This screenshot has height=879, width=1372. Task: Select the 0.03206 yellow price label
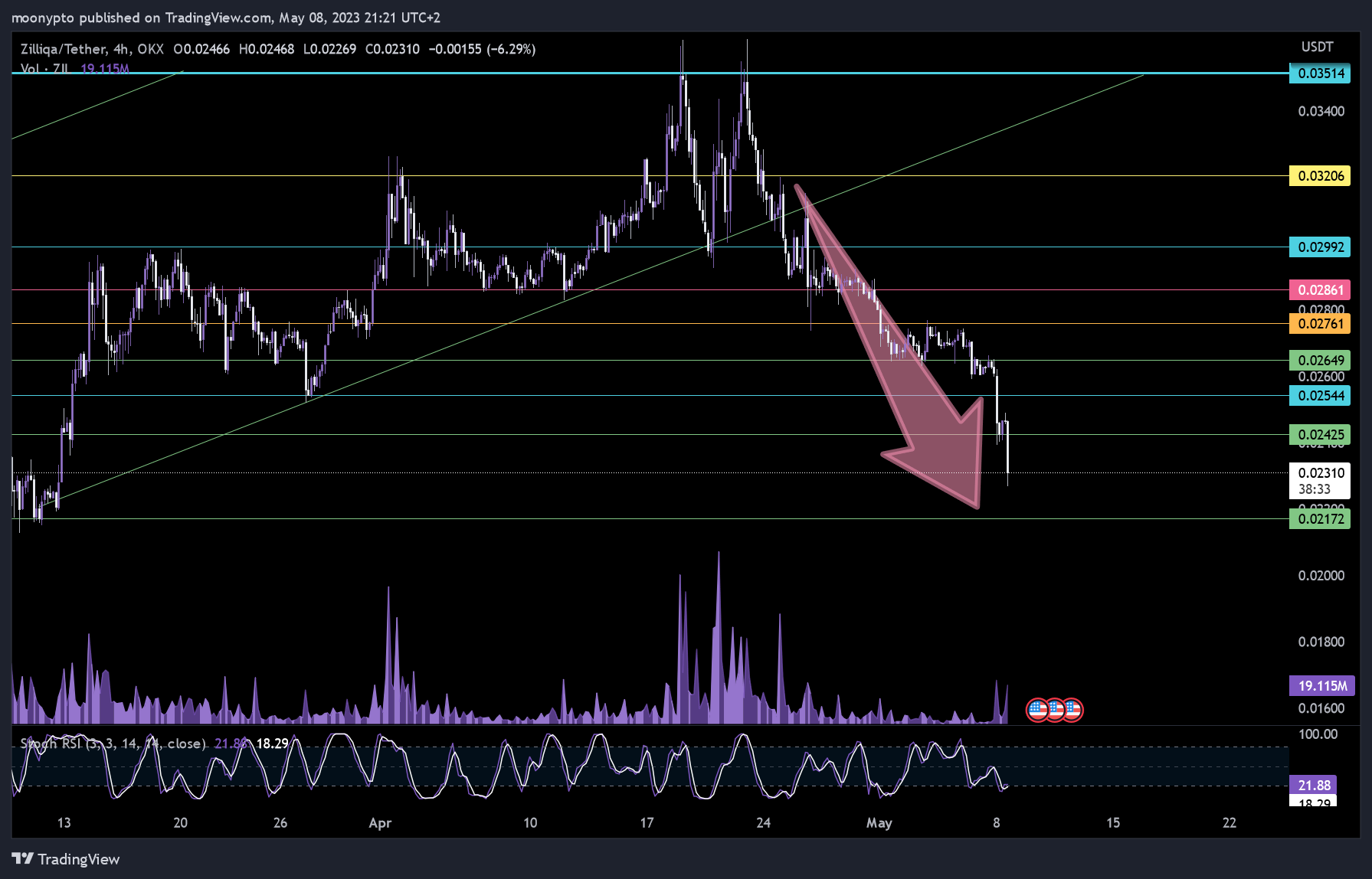tap(1320, 176)
